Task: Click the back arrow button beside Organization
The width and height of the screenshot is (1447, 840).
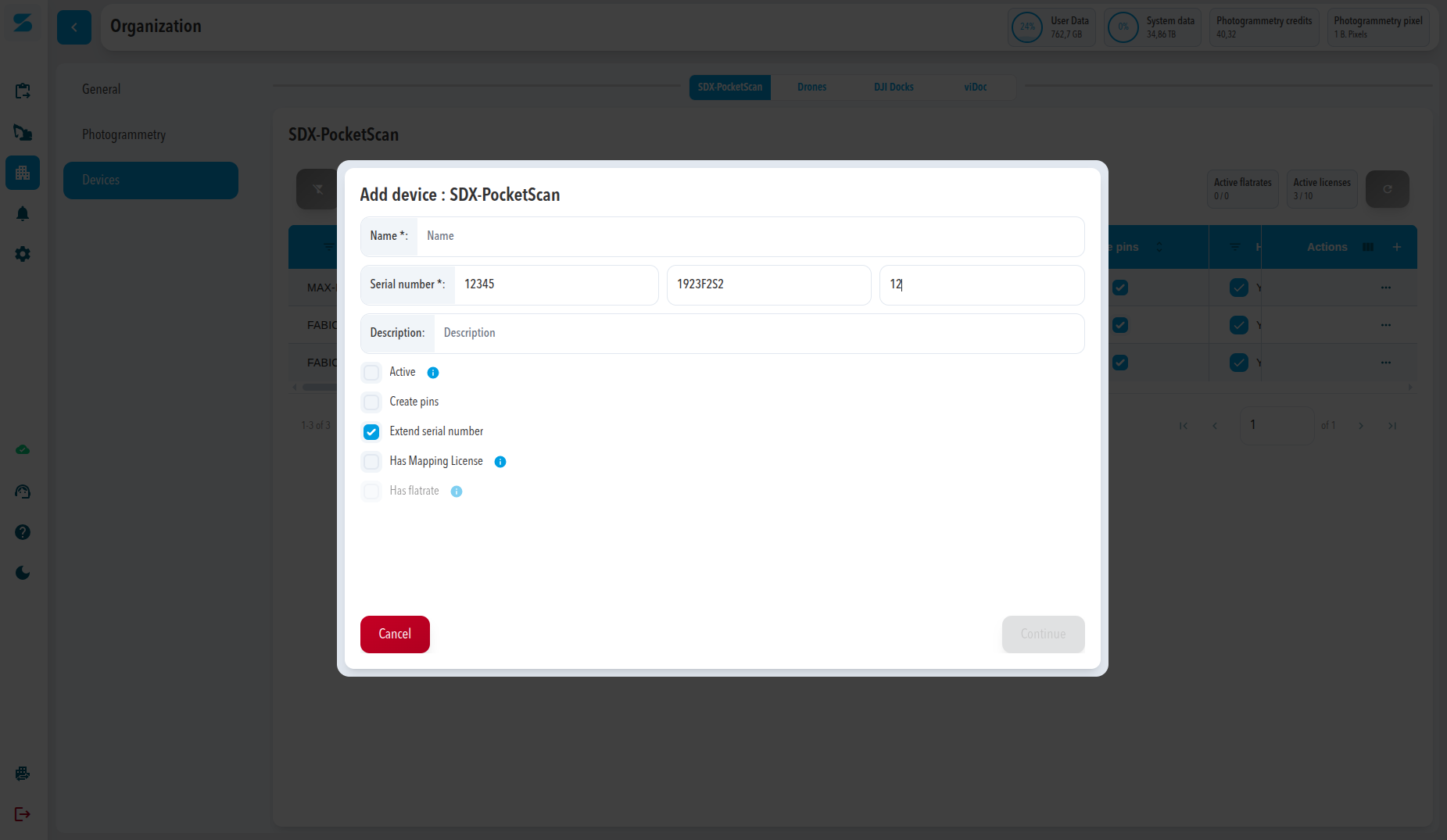Action: point(74,27)
